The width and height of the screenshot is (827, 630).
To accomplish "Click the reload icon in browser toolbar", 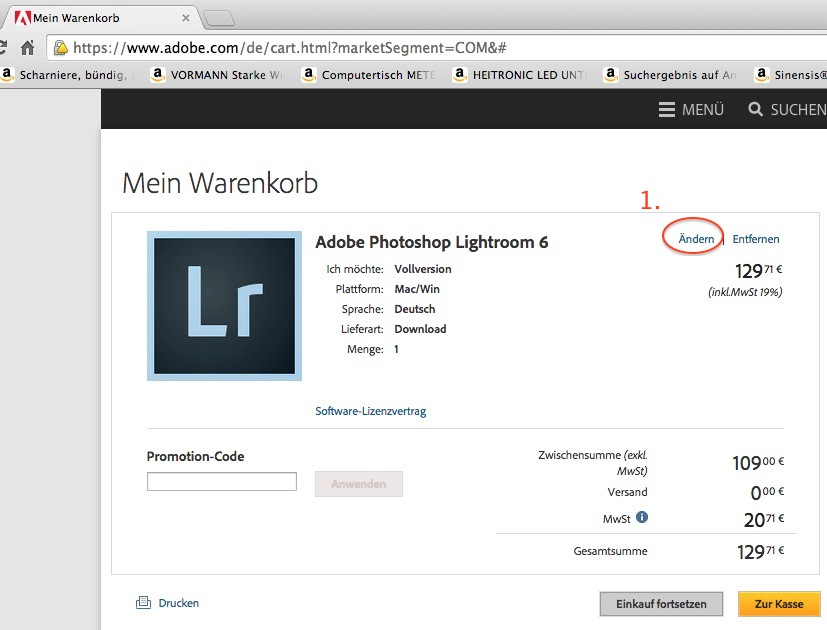I will (x=3, y=47).
